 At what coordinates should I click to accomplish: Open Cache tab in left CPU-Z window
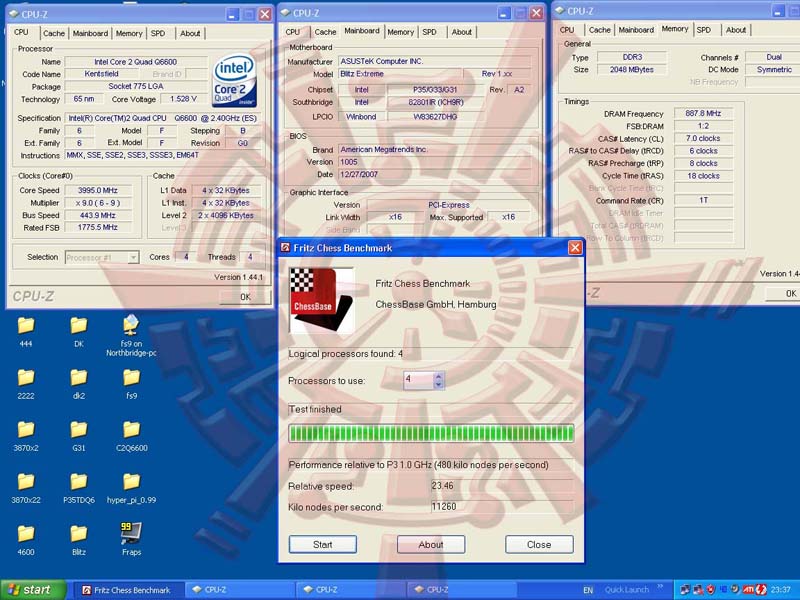[x=54, y=33]
